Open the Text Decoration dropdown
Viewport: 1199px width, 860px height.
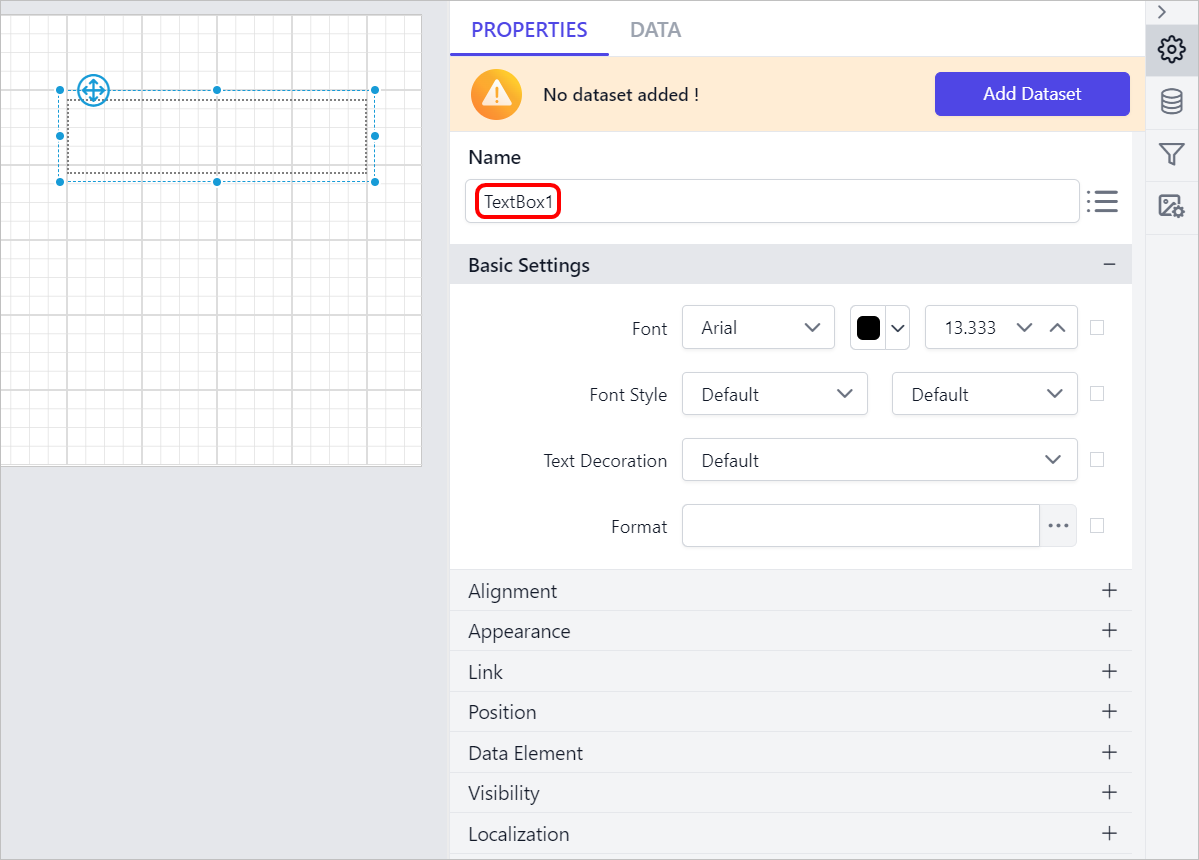(879, 459)
